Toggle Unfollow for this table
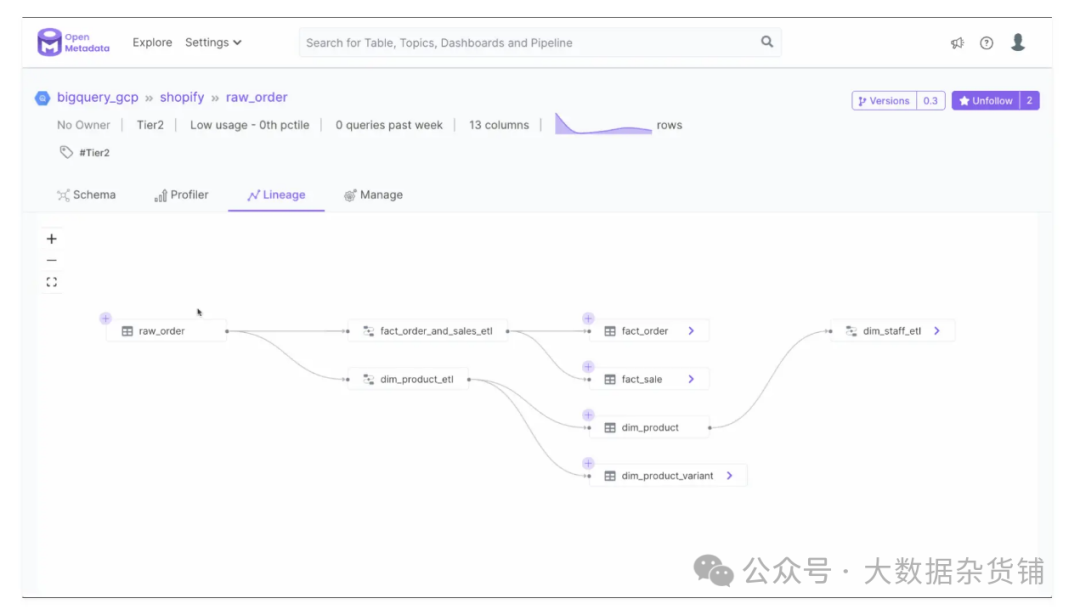This screenshot has width=1080, height=615. (986, 101)
